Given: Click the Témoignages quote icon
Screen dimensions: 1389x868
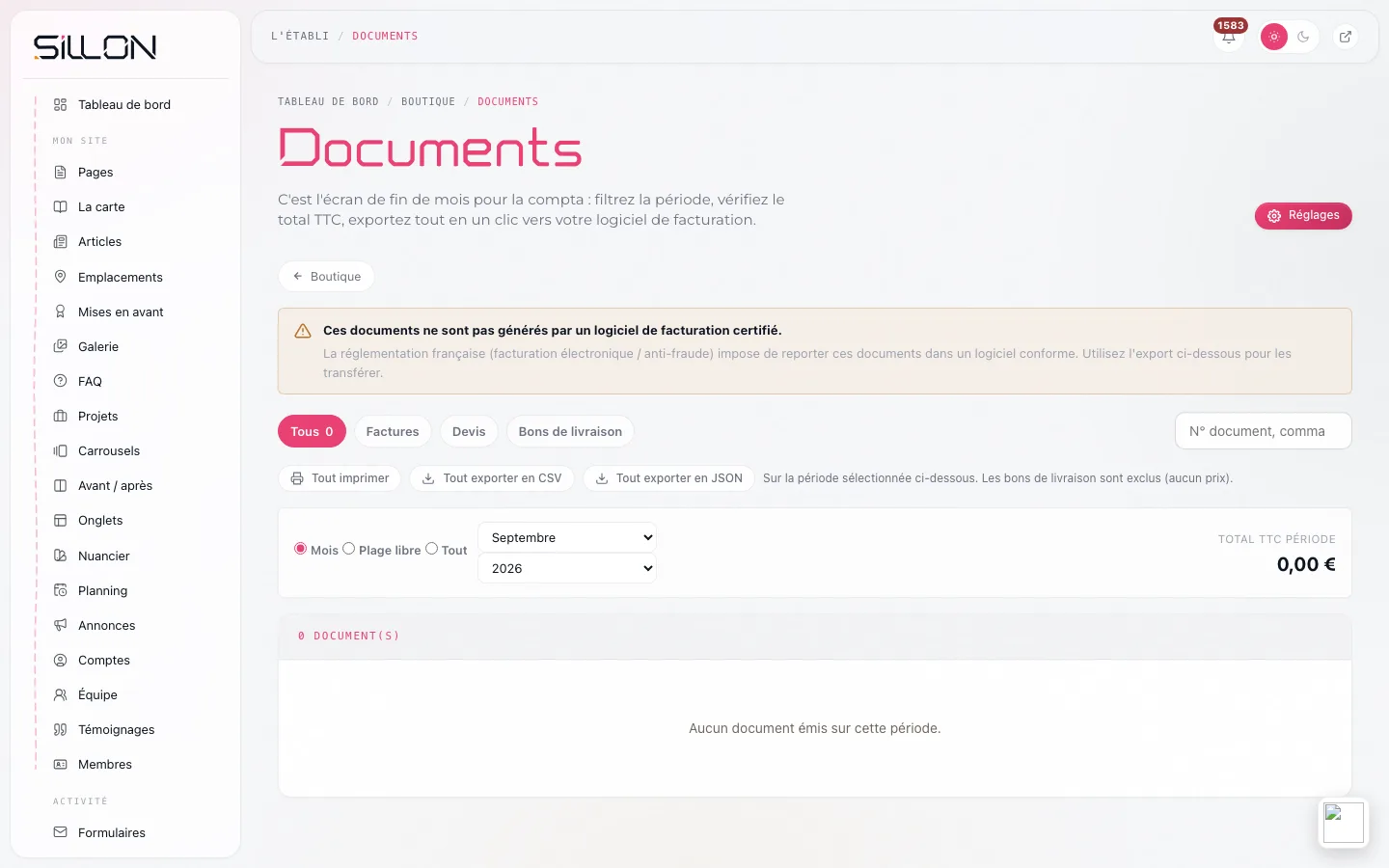Looking at the screenshot, I should coord(60,729).
